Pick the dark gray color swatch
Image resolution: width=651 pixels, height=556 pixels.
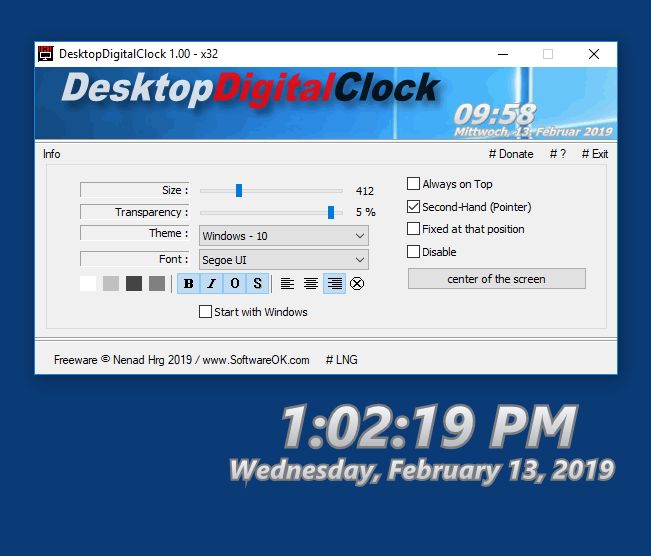(x=134, y=284)
